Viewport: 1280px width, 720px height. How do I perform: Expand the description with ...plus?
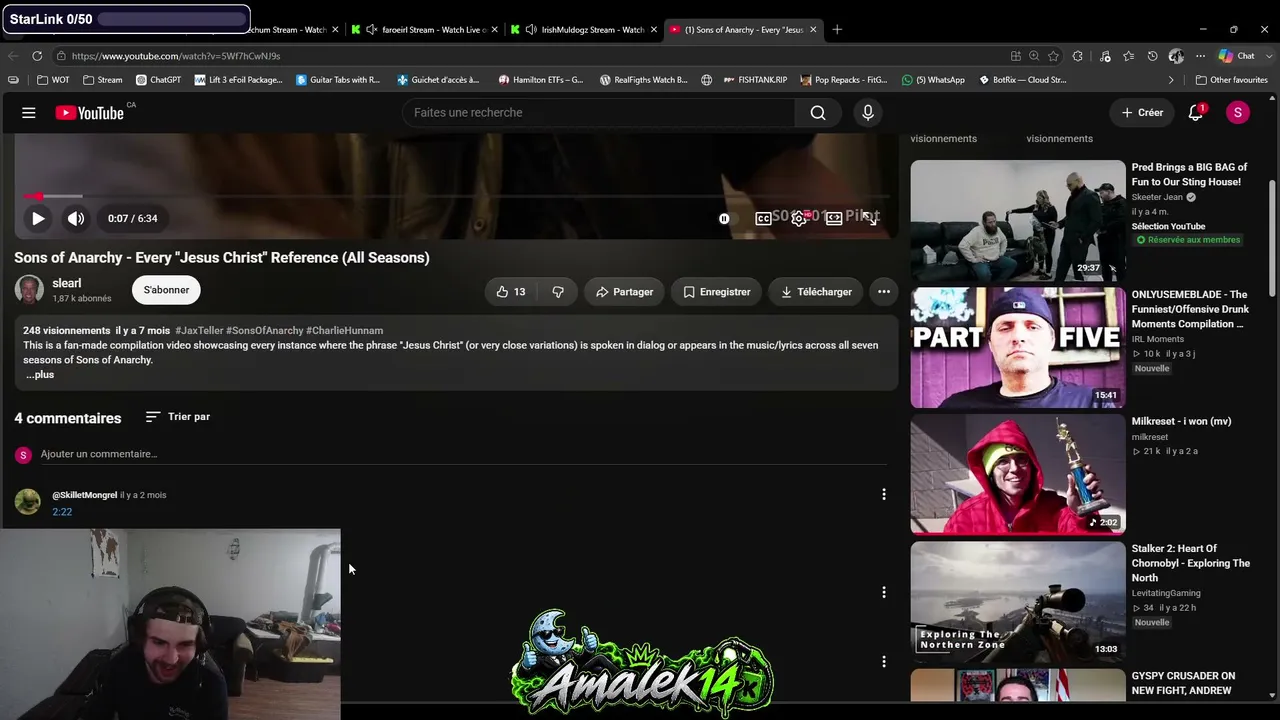40,375
